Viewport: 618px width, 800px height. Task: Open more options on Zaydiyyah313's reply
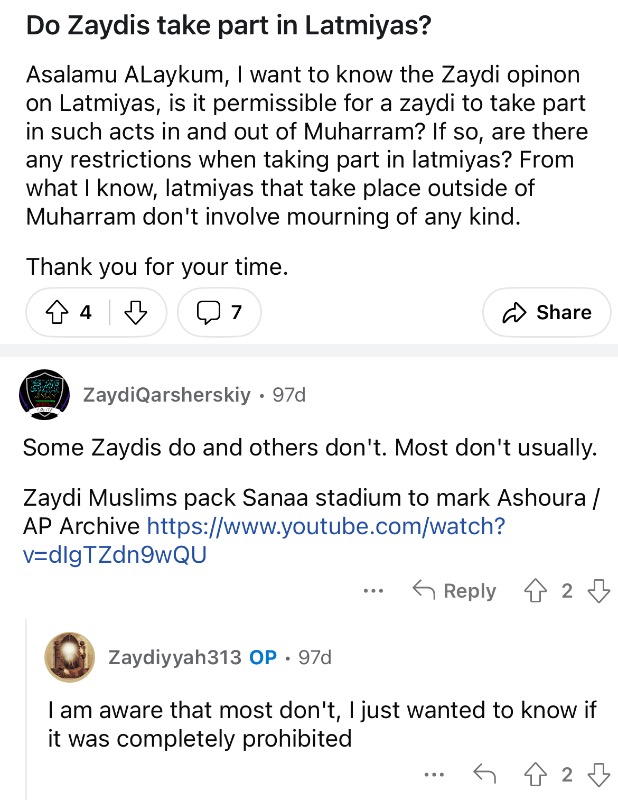pos(433,775)
